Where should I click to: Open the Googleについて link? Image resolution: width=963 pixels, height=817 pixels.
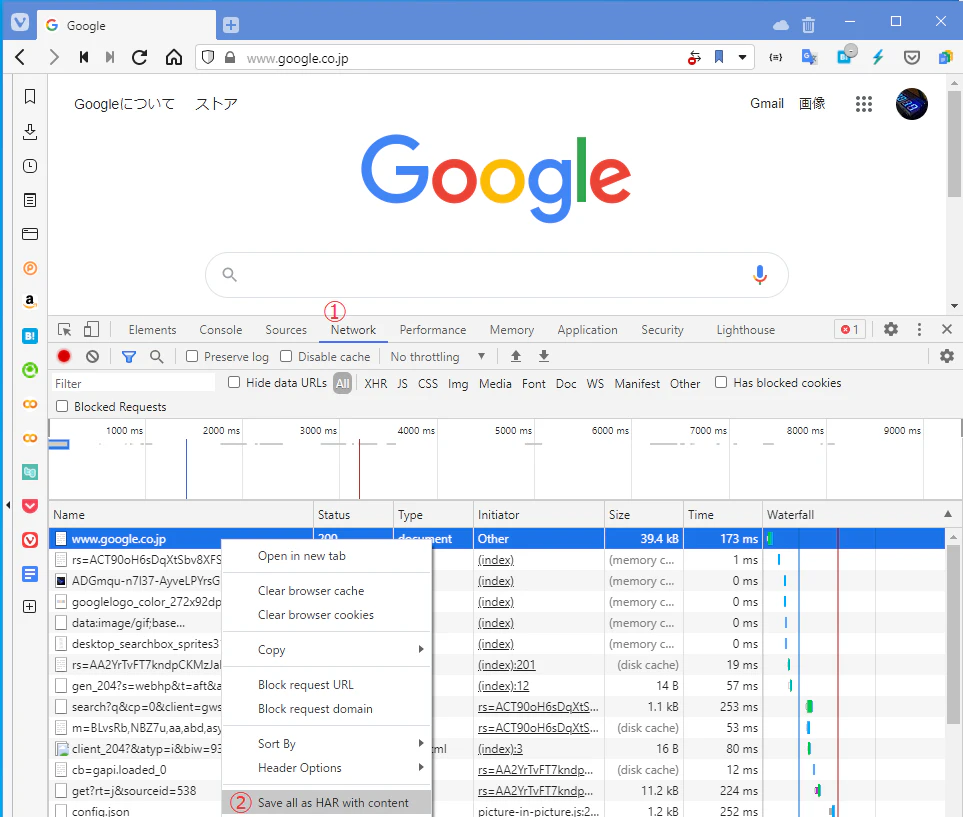124,104
